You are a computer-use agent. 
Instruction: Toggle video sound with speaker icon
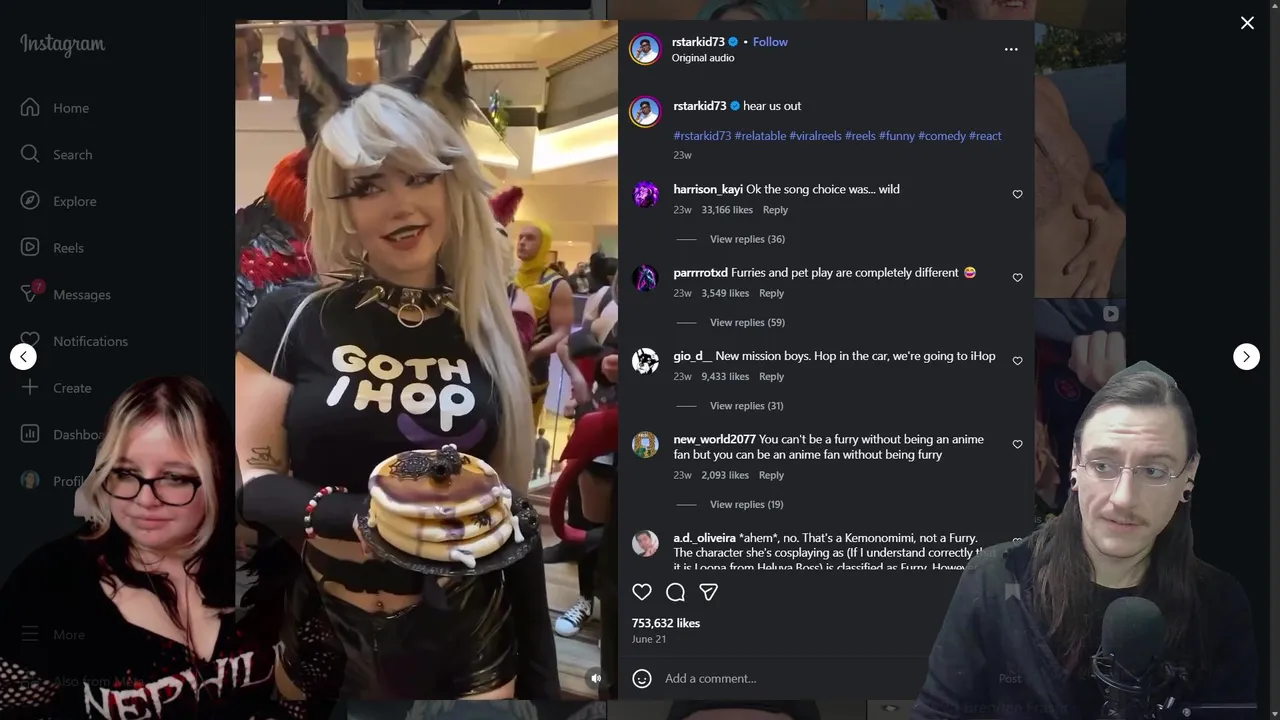pos(596,678)
